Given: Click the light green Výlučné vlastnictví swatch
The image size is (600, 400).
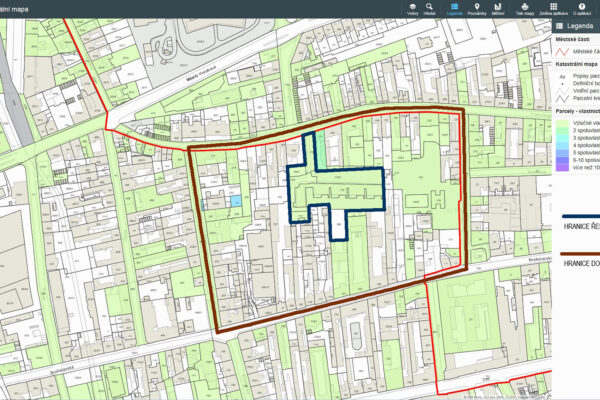Looking at the screenshot, I should click(x=563, y=121).
